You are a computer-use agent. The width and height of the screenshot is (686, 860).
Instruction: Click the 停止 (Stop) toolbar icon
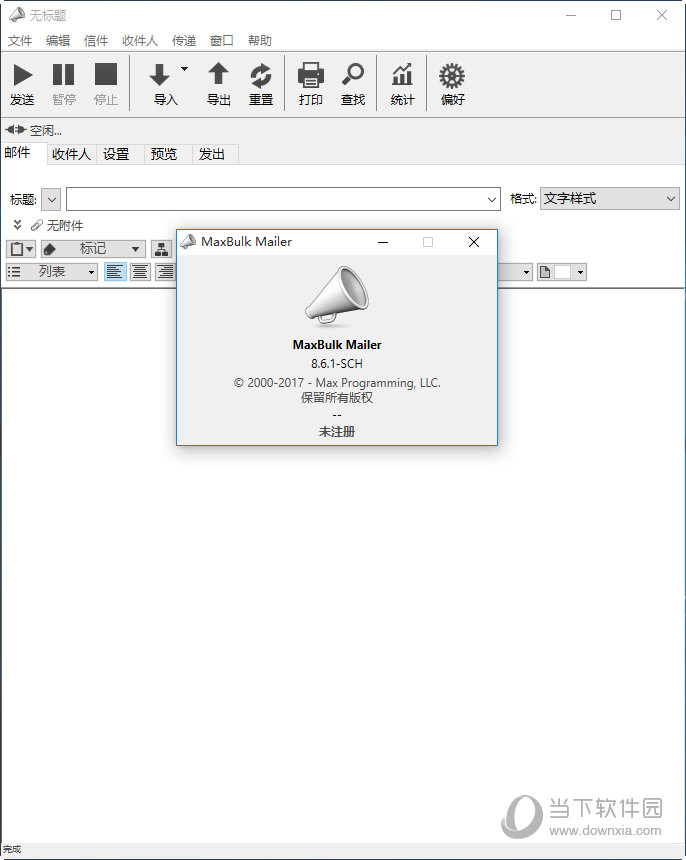coord(106,75)
